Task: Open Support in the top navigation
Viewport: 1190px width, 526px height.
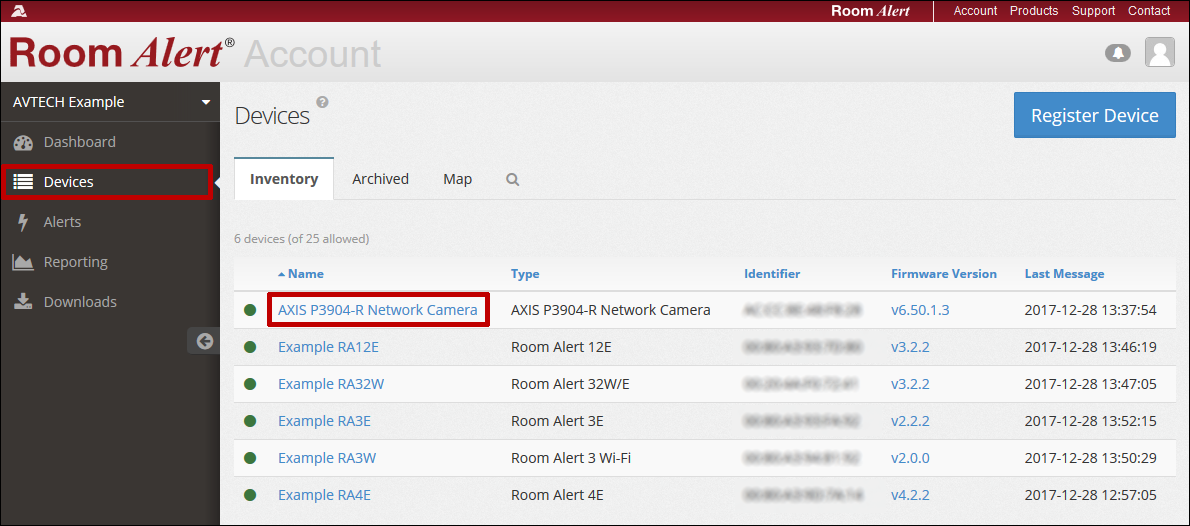Action: tap(1093, 11)
